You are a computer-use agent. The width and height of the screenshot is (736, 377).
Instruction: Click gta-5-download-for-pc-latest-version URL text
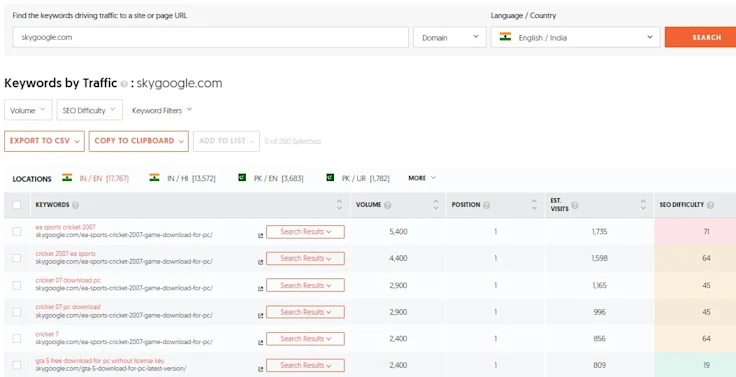(111, 369)
